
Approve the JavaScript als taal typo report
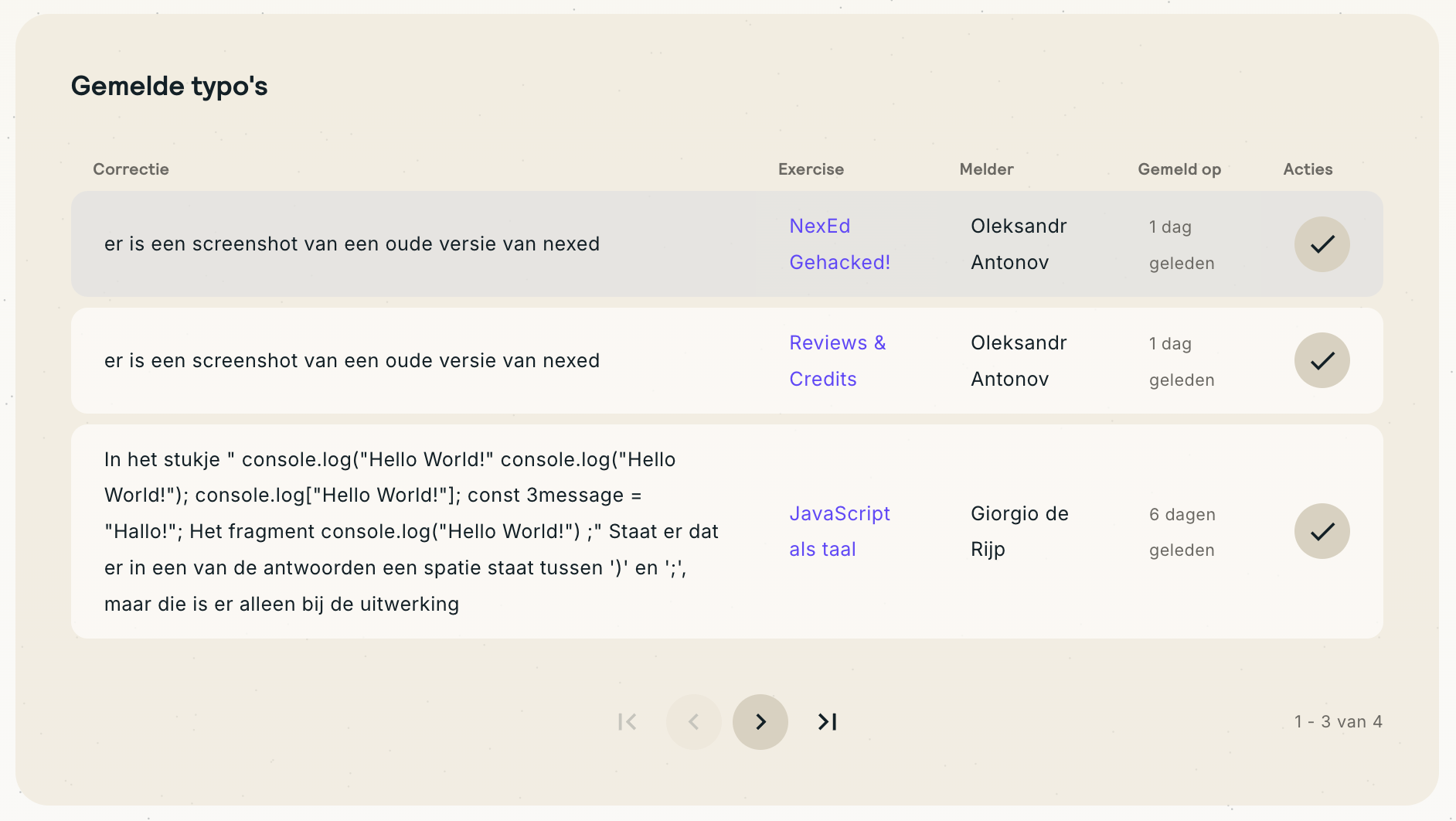click(1322, 531)
